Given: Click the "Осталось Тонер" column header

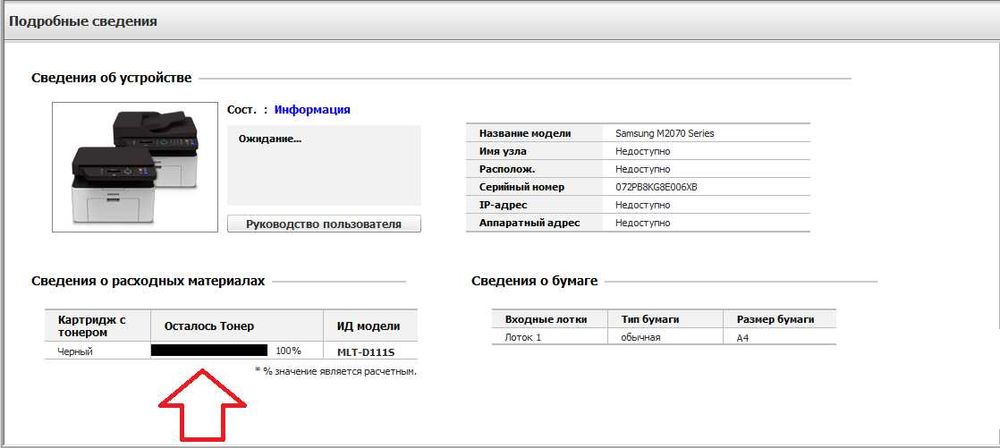Looking at the screenshot, I should point(209,326).
